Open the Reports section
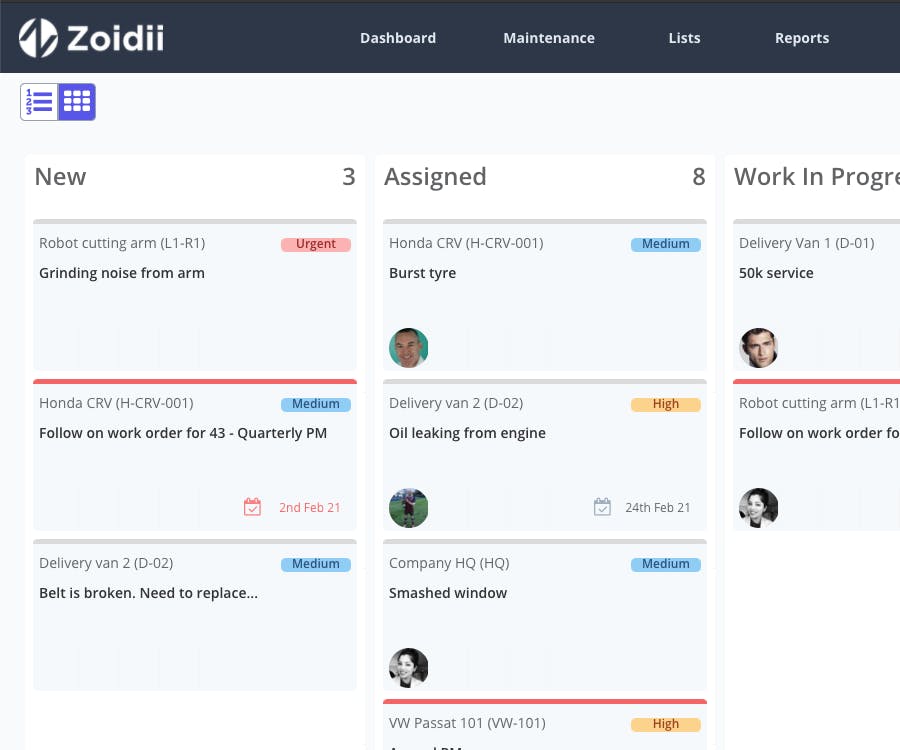The width and height of the screenshot is (900, 750). coord(802,37)
